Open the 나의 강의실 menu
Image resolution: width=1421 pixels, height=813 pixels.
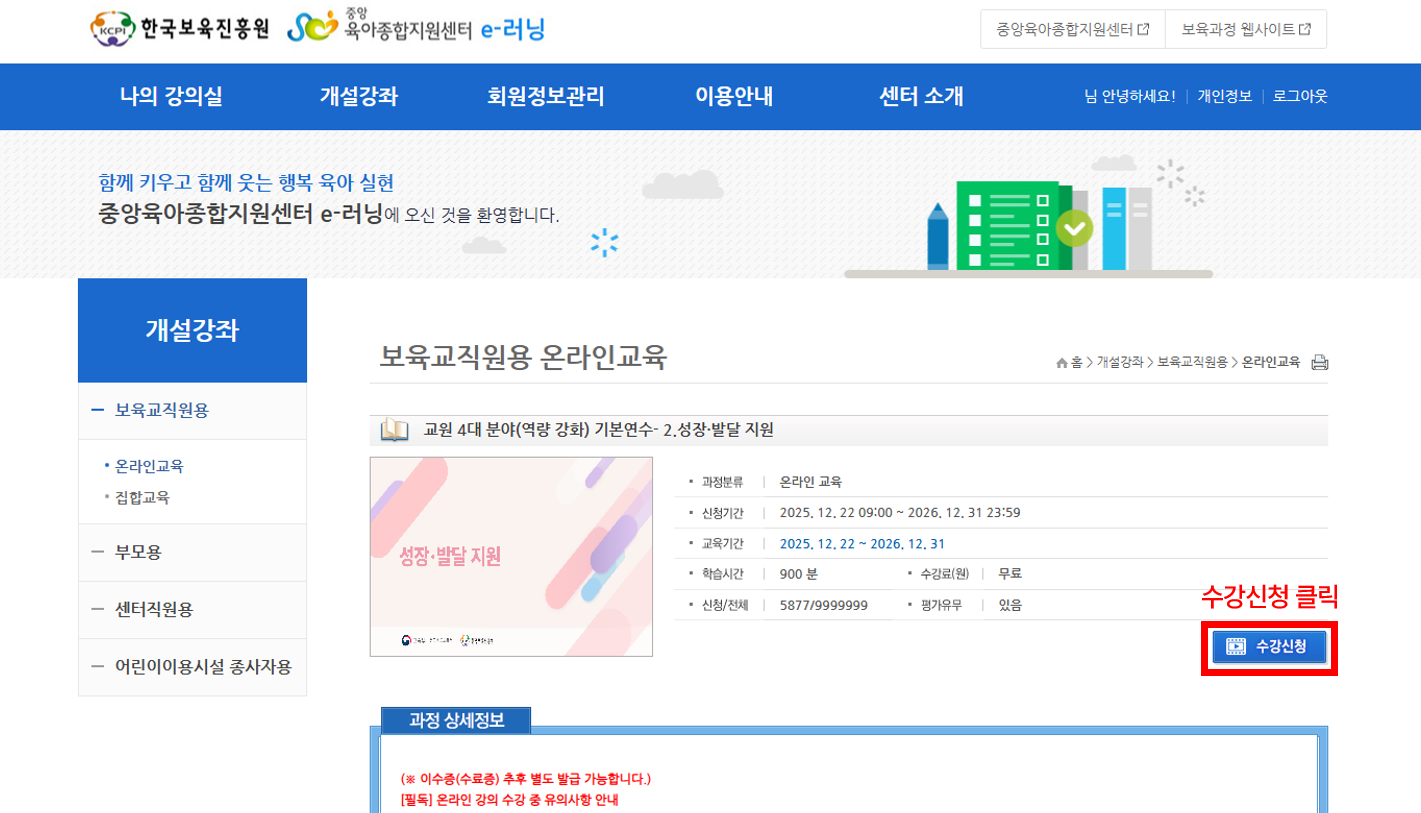click(x=171, y=97)
